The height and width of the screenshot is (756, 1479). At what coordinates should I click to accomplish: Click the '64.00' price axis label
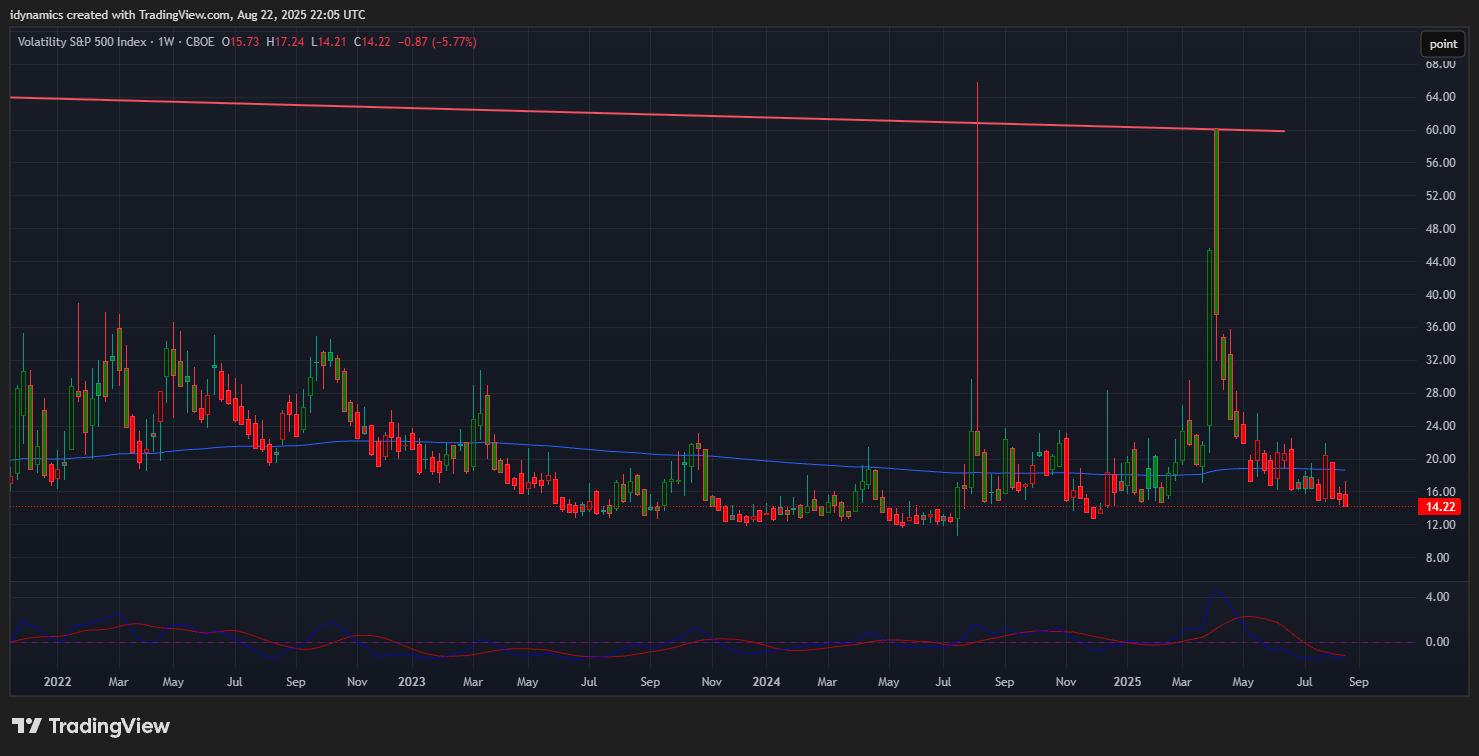click(x=1439, y=97)
